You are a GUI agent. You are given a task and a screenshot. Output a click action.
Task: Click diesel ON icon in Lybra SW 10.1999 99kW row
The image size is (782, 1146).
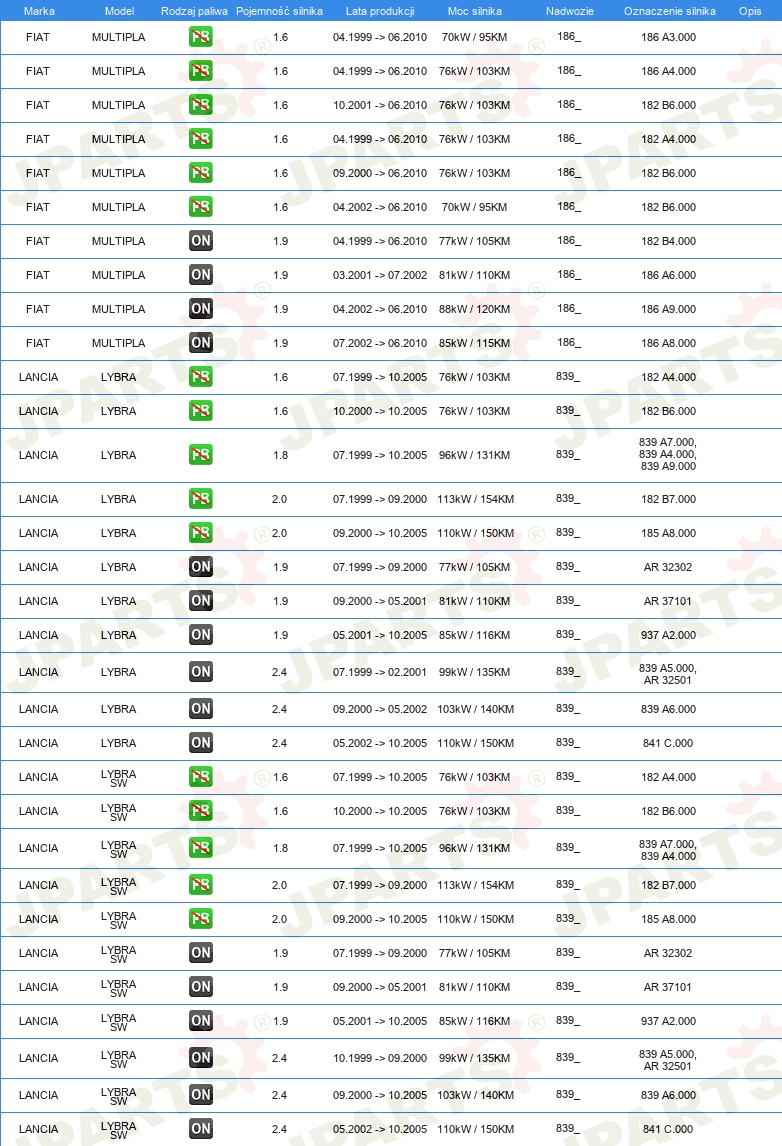[x=200, y=1058]
